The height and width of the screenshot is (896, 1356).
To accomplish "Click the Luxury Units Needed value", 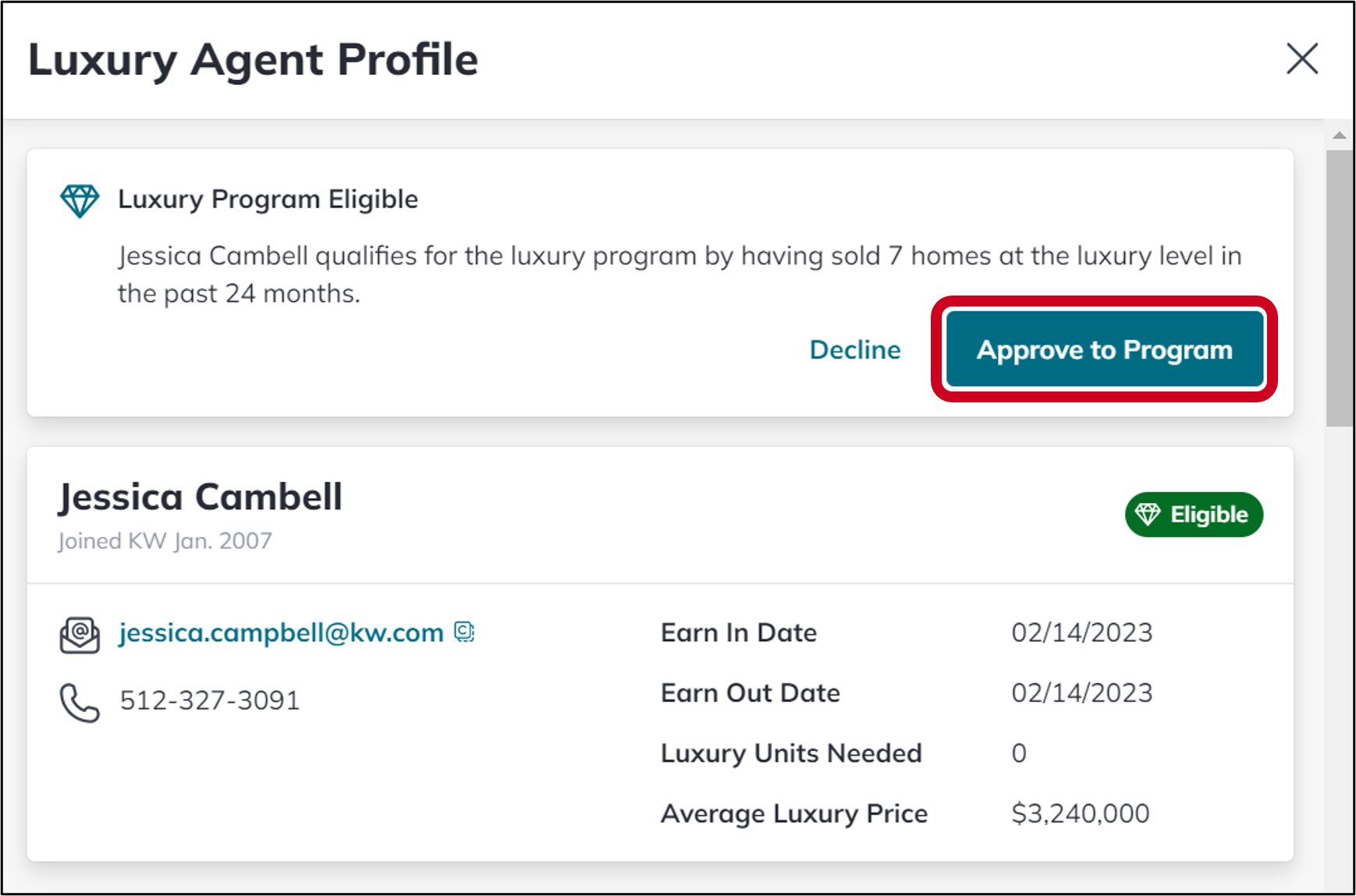I will click(1019, 753).
